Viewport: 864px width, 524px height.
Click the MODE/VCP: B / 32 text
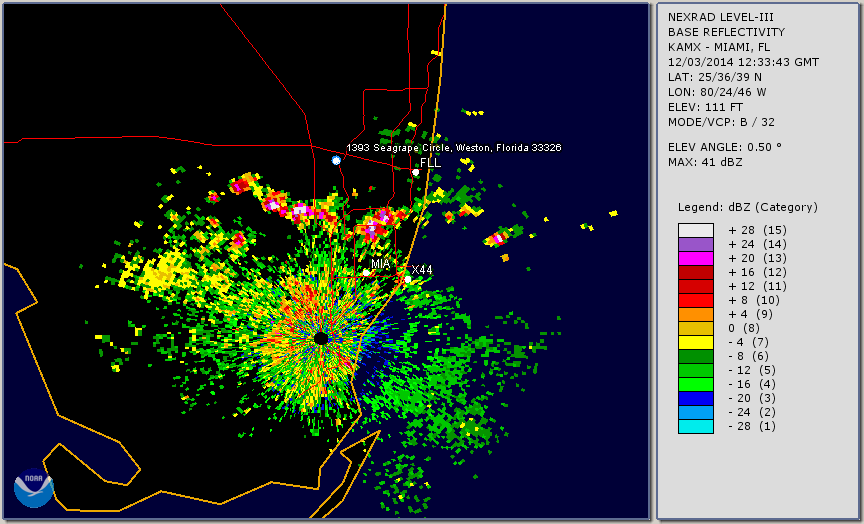[x=721, y=122]
